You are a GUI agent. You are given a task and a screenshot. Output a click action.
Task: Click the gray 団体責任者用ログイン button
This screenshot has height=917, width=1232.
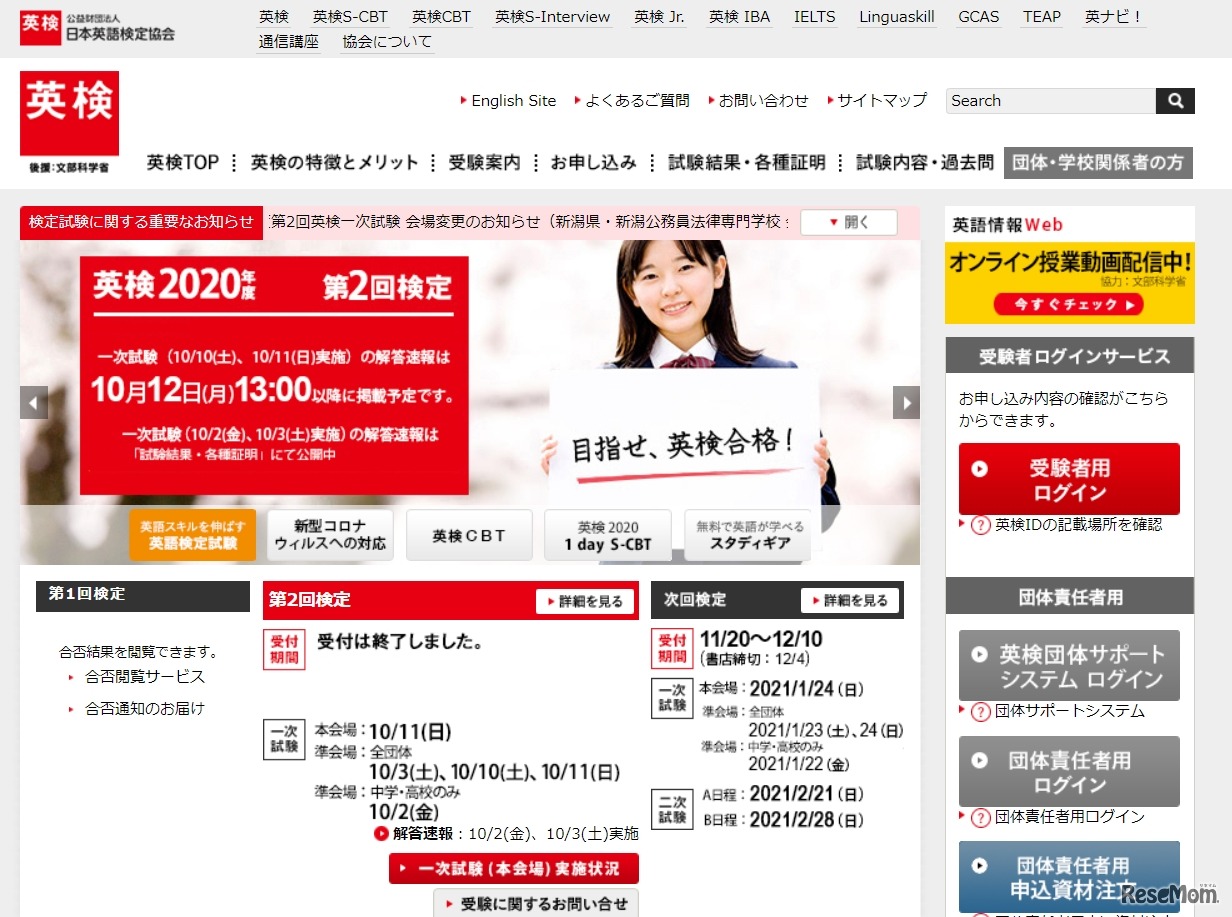coord(1069,771)
